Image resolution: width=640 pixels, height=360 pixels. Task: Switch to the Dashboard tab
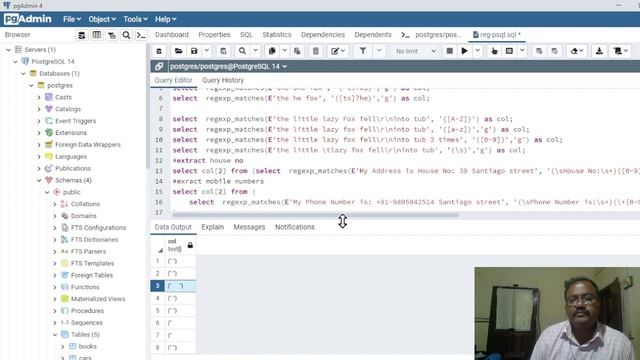[172, 35]
